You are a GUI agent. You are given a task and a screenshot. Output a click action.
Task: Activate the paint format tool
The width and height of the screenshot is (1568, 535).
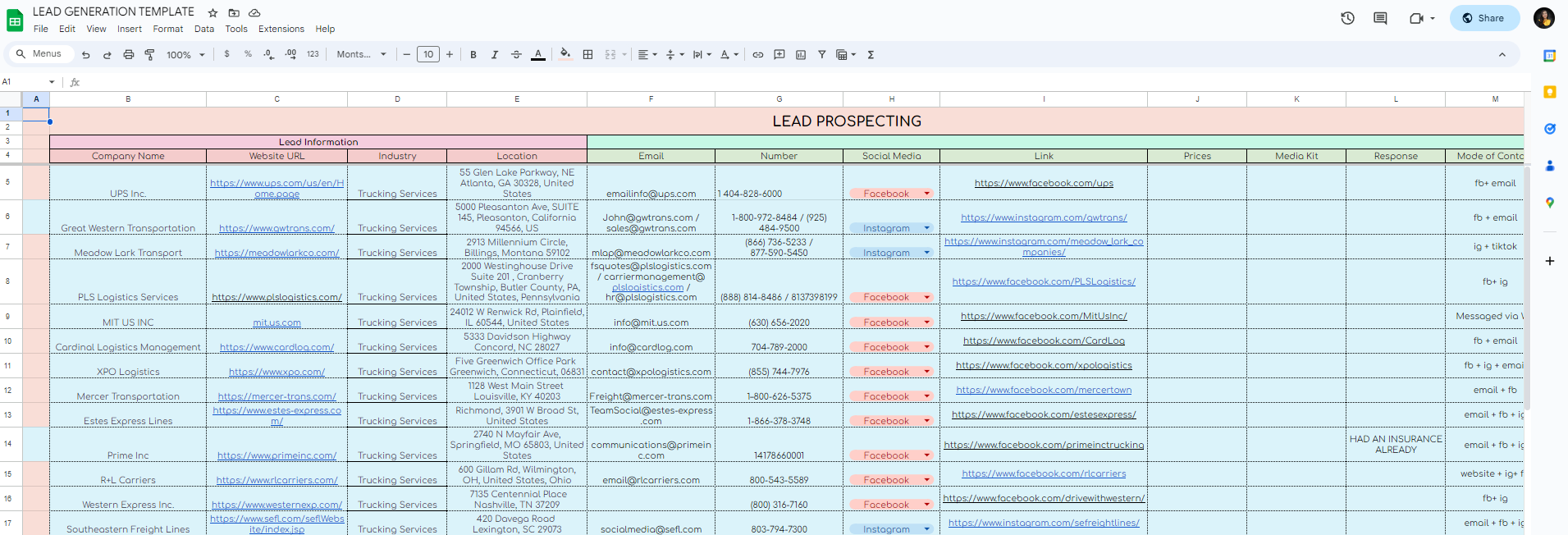click(150, 55)
